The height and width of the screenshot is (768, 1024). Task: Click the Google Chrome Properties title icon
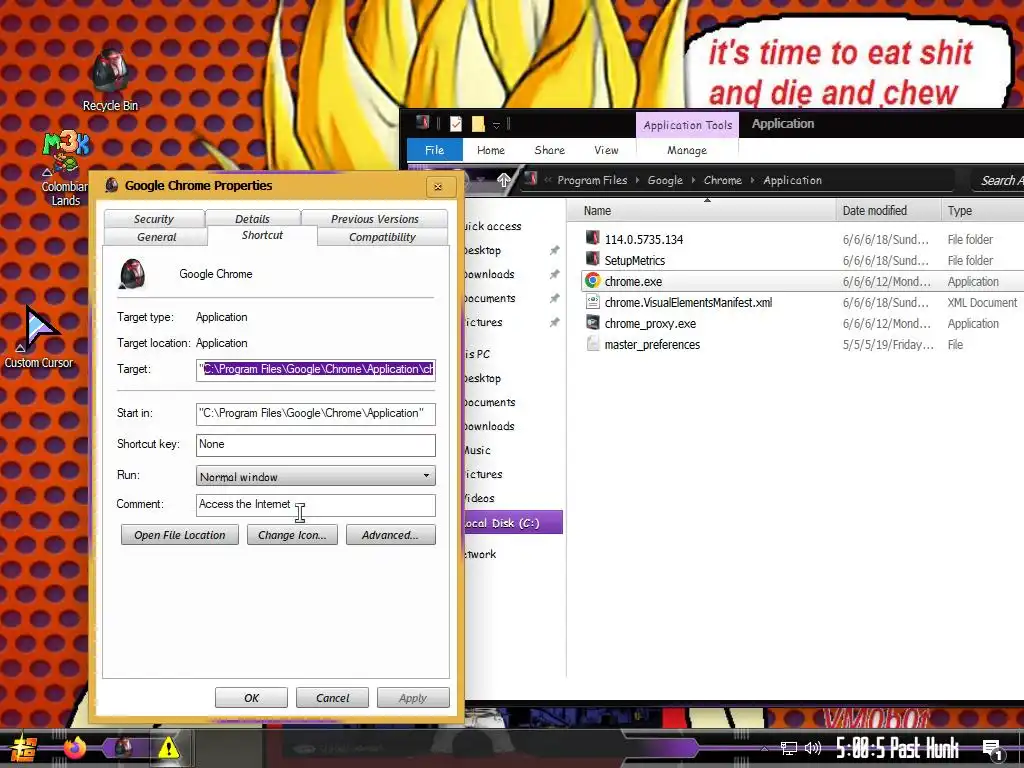click(112, 185)
